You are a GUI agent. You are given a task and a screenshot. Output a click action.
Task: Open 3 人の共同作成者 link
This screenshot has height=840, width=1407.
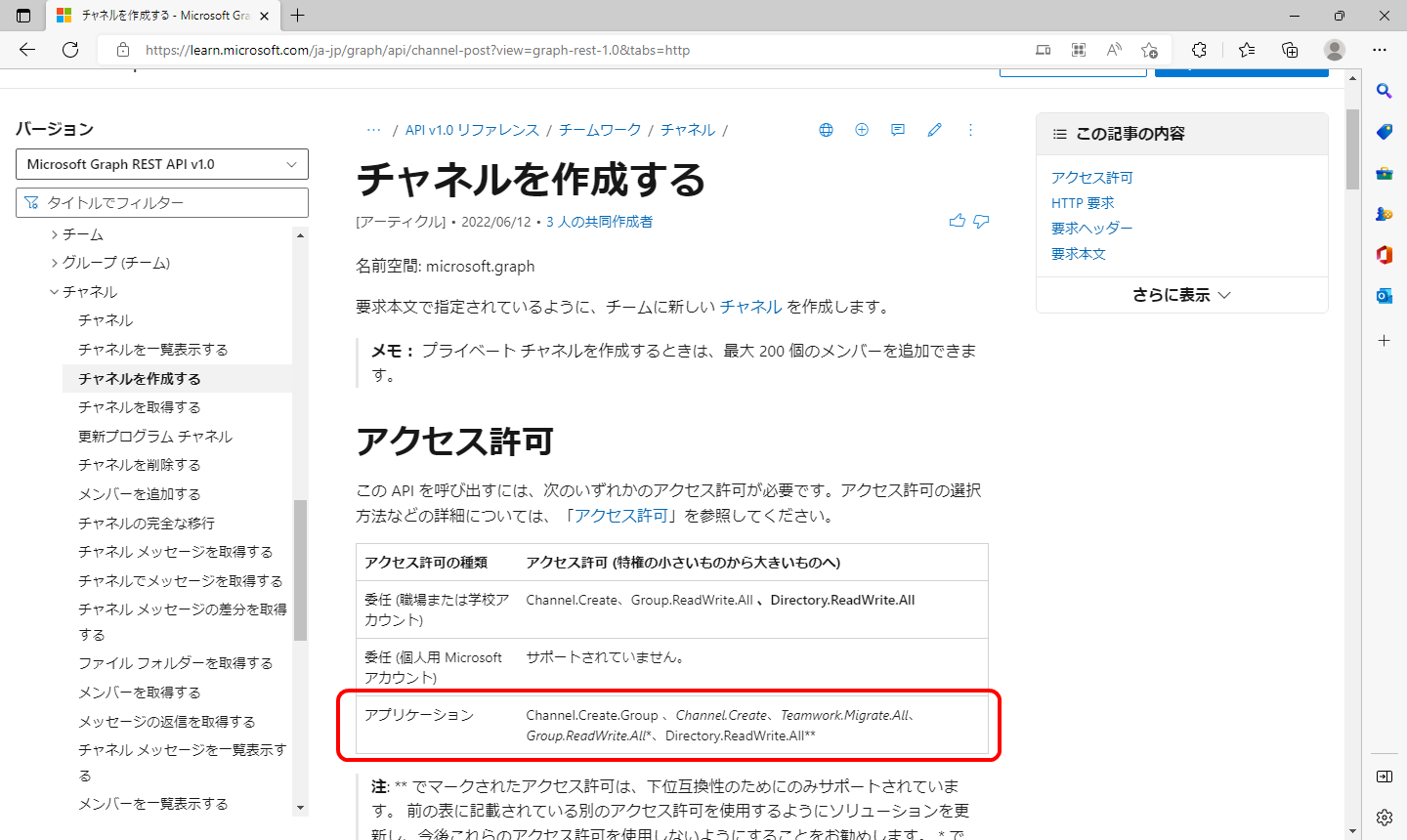599,222
